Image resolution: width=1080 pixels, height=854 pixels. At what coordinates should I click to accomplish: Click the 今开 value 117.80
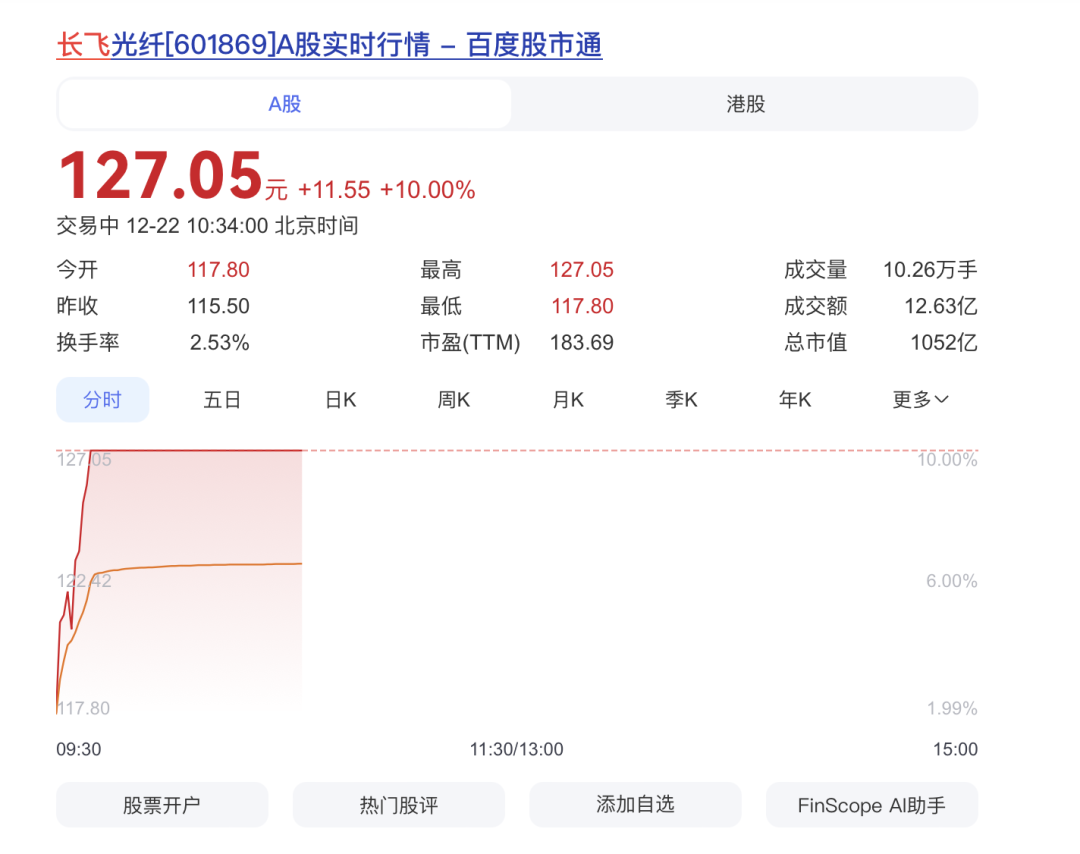pos(218,270)
